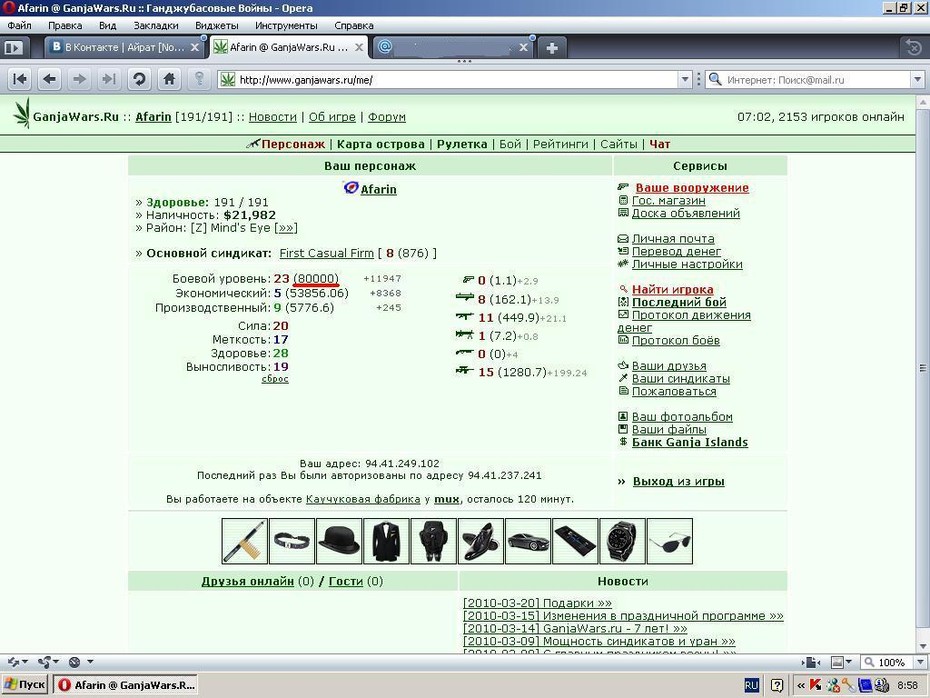Open the Справка menu
Screen dimensions: 930x698
[353, 26]
